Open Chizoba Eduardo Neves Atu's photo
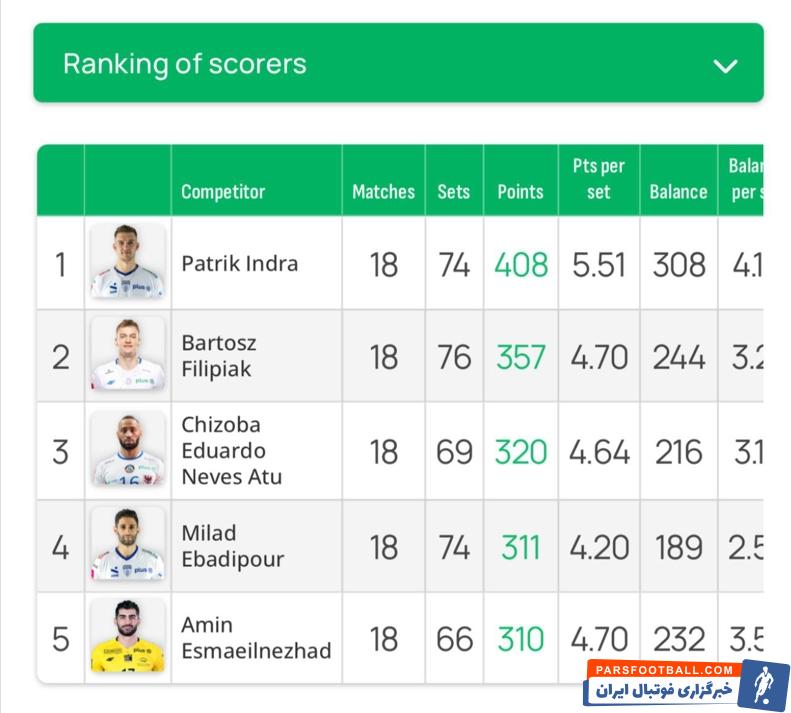 (x=128, y=450)
